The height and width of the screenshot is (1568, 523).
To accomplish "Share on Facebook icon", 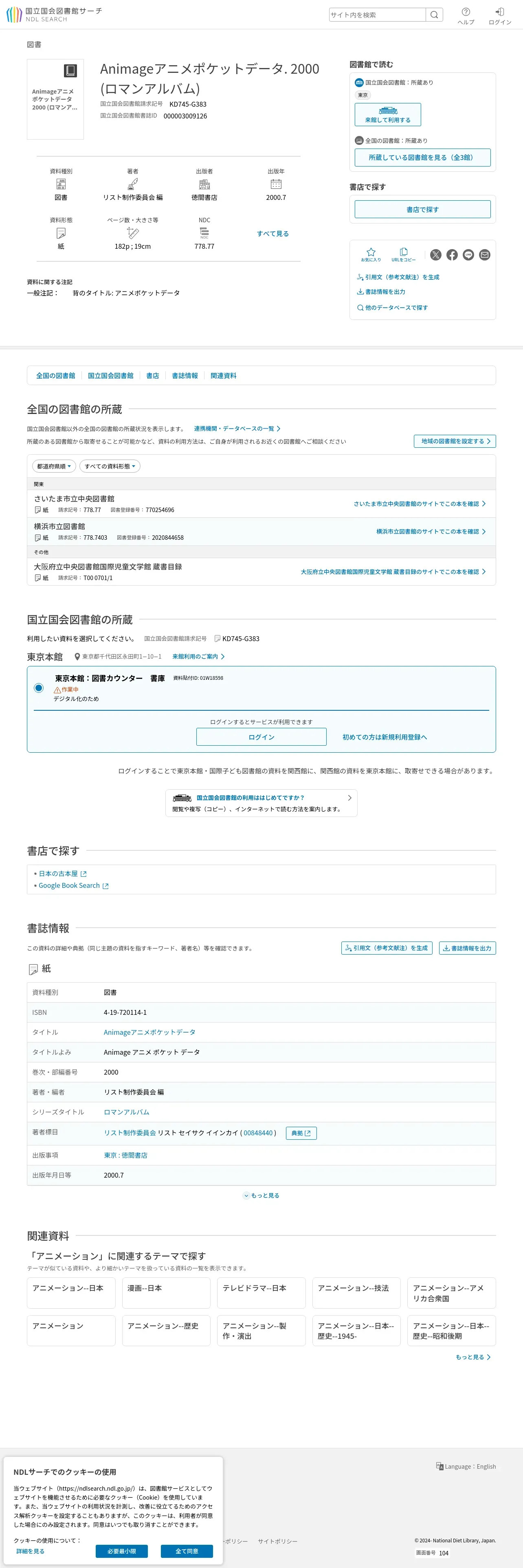I will 452,254.
